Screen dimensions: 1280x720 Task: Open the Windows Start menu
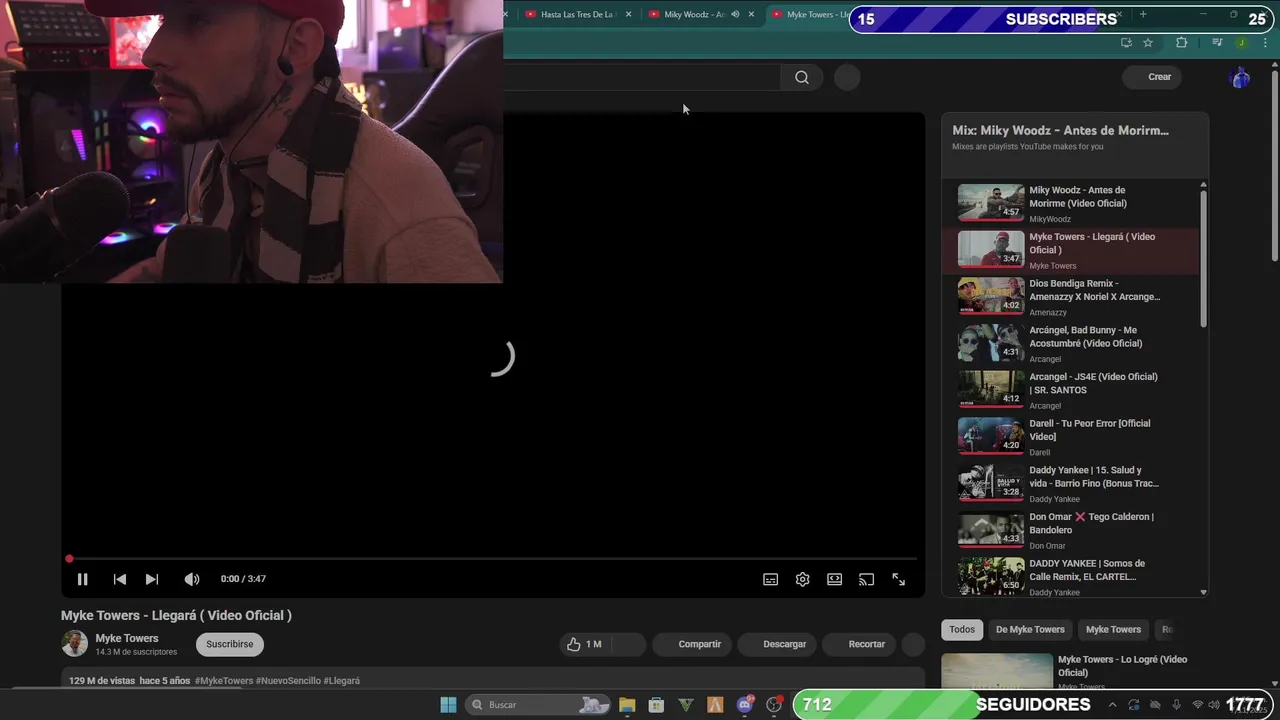coord(448,705)
